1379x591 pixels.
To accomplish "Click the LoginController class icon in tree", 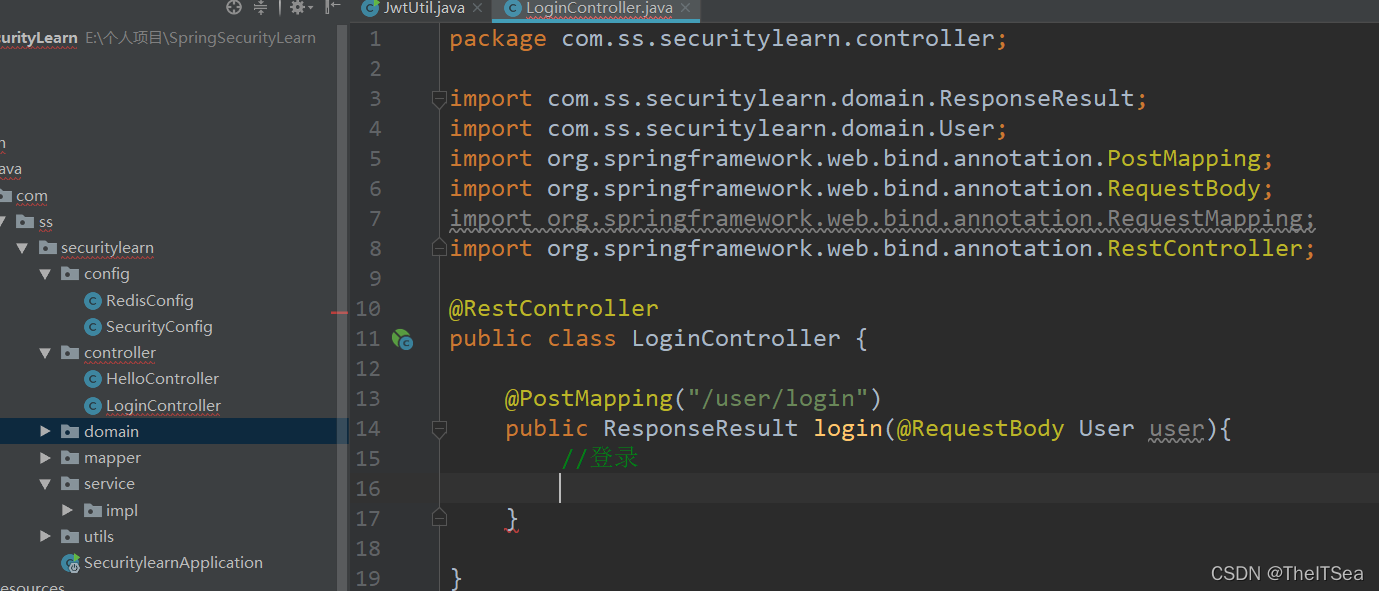I will pyautogui.click(x=92, y=405).
